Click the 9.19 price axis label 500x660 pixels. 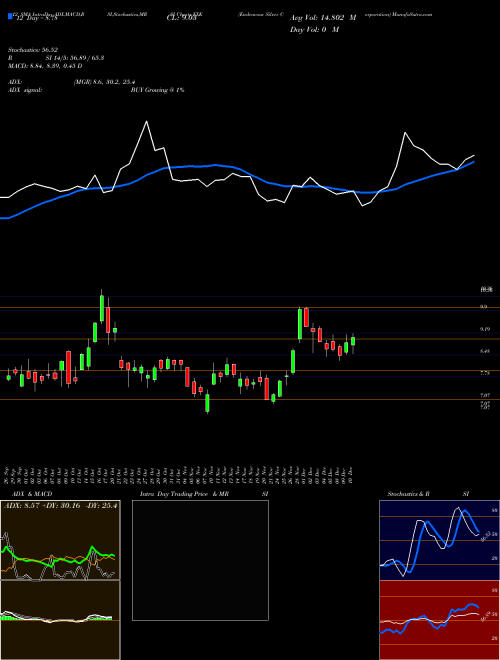tap(484, 329)
